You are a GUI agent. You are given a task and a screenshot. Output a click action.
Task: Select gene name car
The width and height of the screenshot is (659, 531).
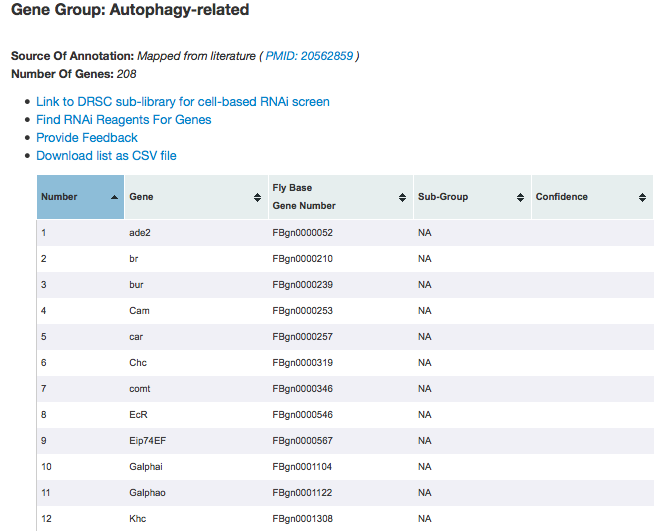tap(136, 337)
